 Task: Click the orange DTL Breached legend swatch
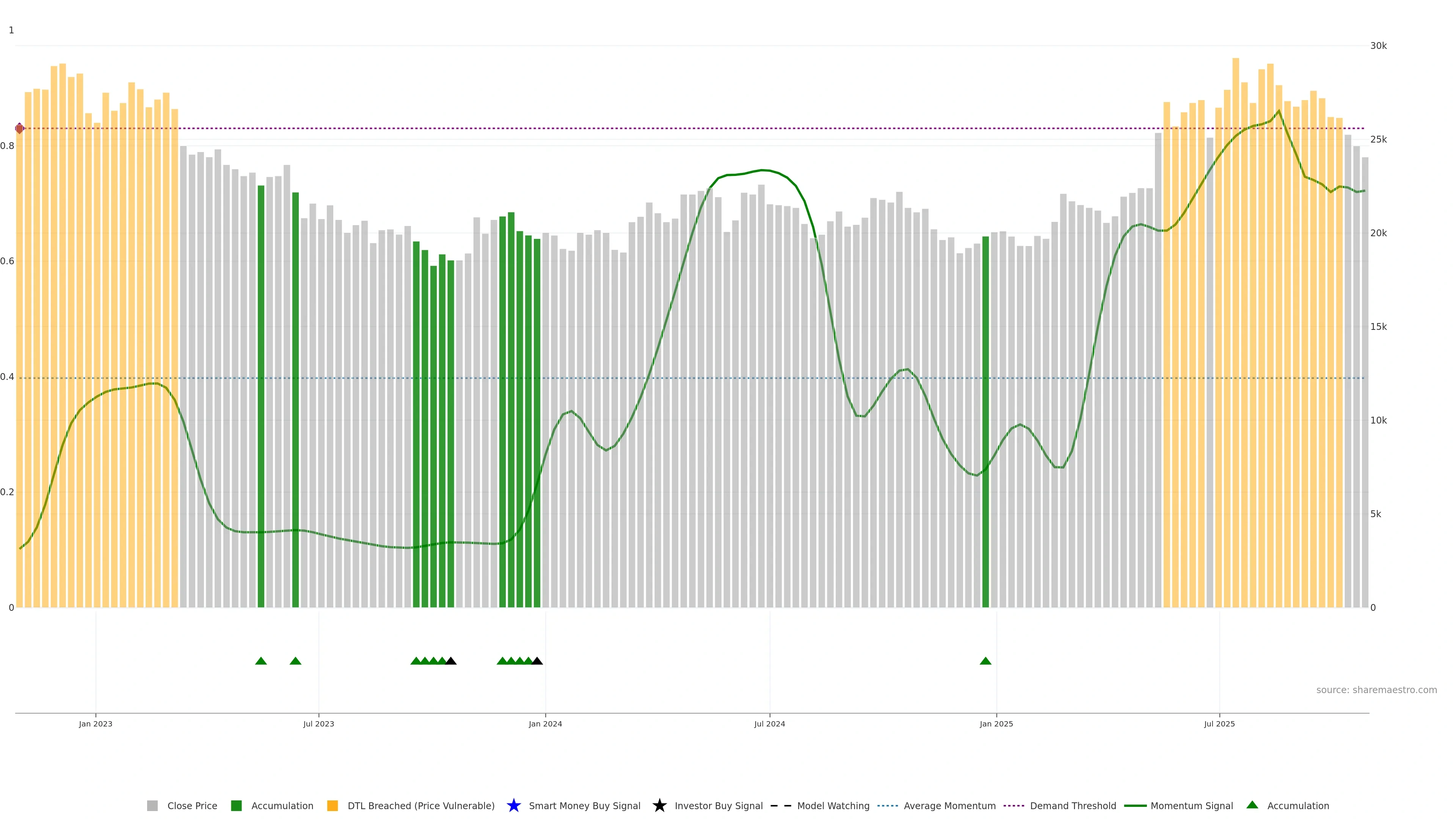333,805
